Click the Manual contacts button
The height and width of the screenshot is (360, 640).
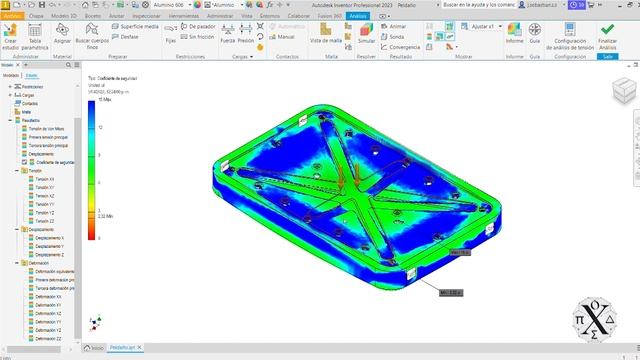click(x=282, y=37)
